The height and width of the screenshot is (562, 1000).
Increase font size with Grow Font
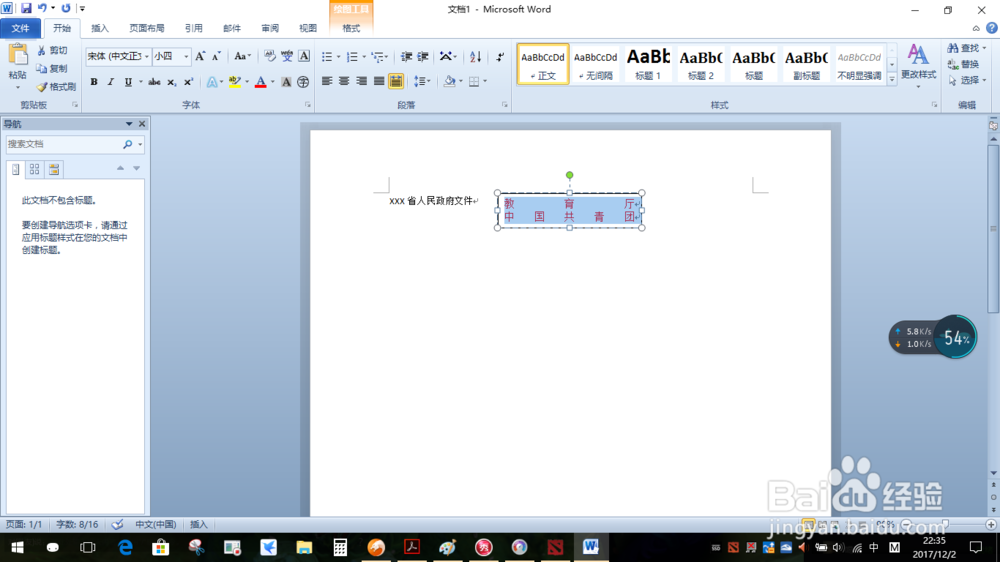(200, 56)
